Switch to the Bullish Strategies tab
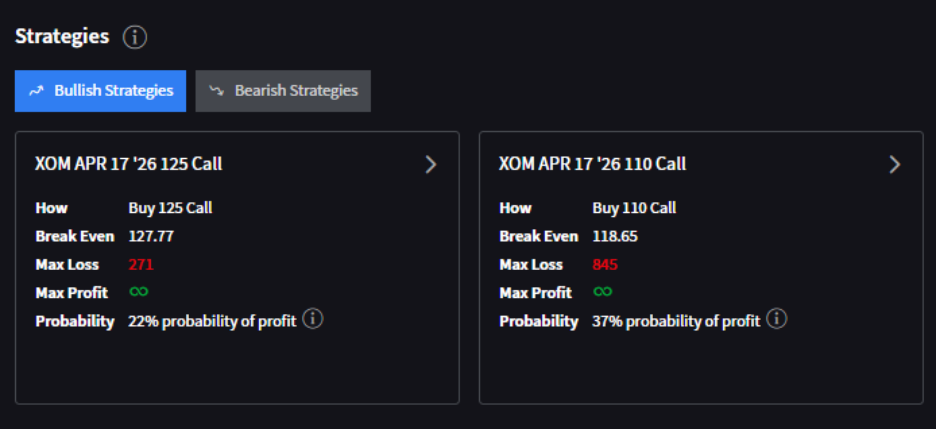Screen dimensions: 936x429 pos(100,91)
